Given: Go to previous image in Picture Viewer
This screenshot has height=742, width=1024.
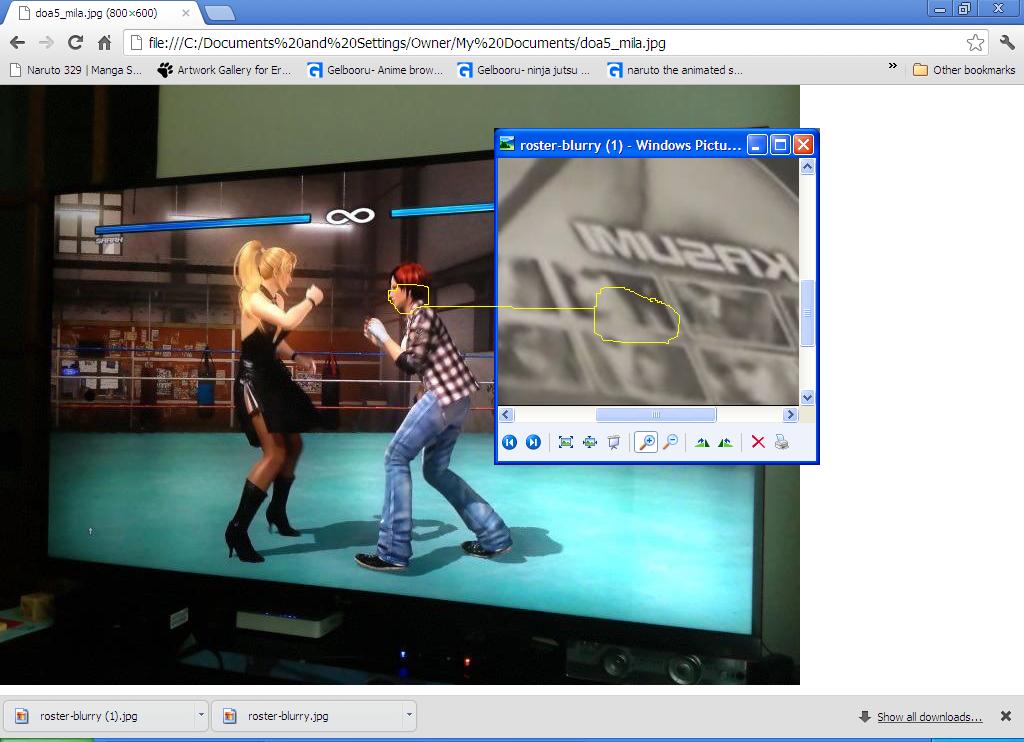Looking at the screenshot, I should pos(510,442).
